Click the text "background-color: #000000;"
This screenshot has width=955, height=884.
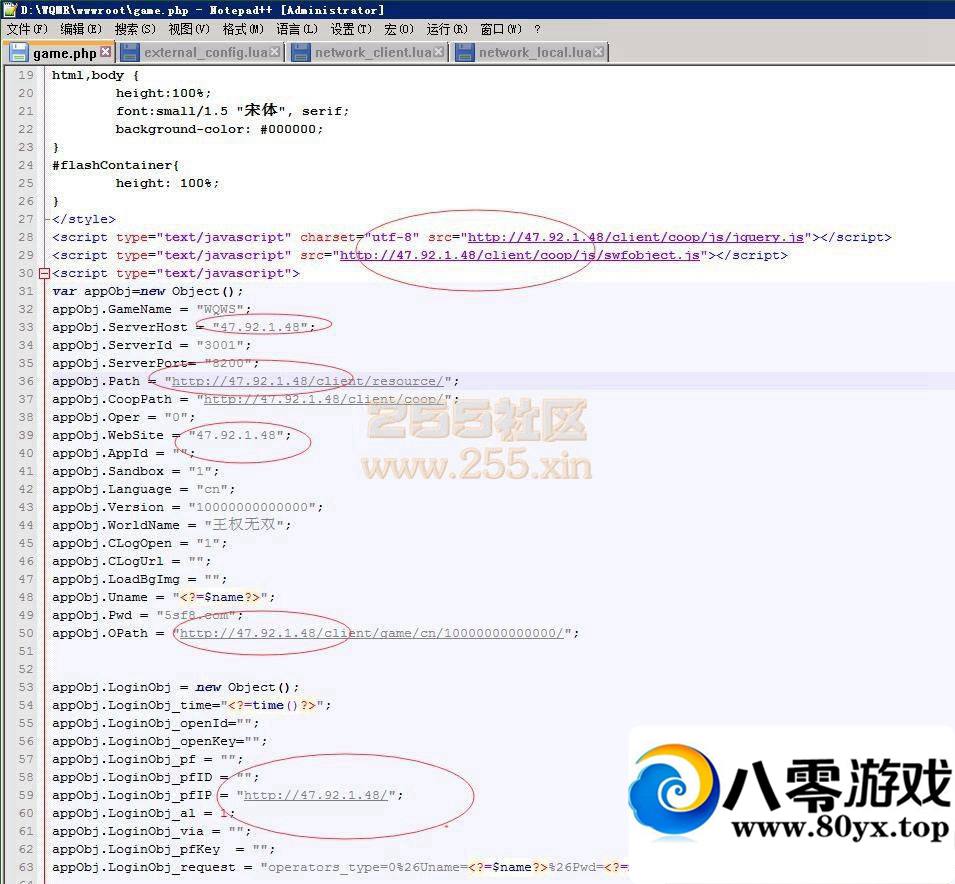[219, 129]
